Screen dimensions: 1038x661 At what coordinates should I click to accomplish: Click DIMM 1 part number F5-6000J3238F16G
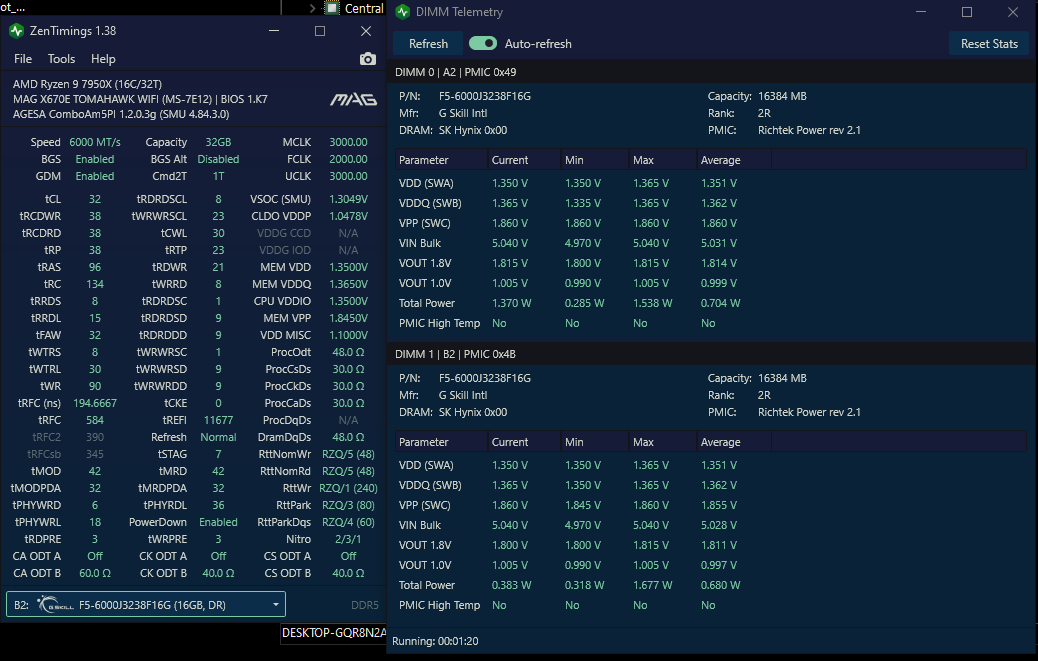pos(485,378)
